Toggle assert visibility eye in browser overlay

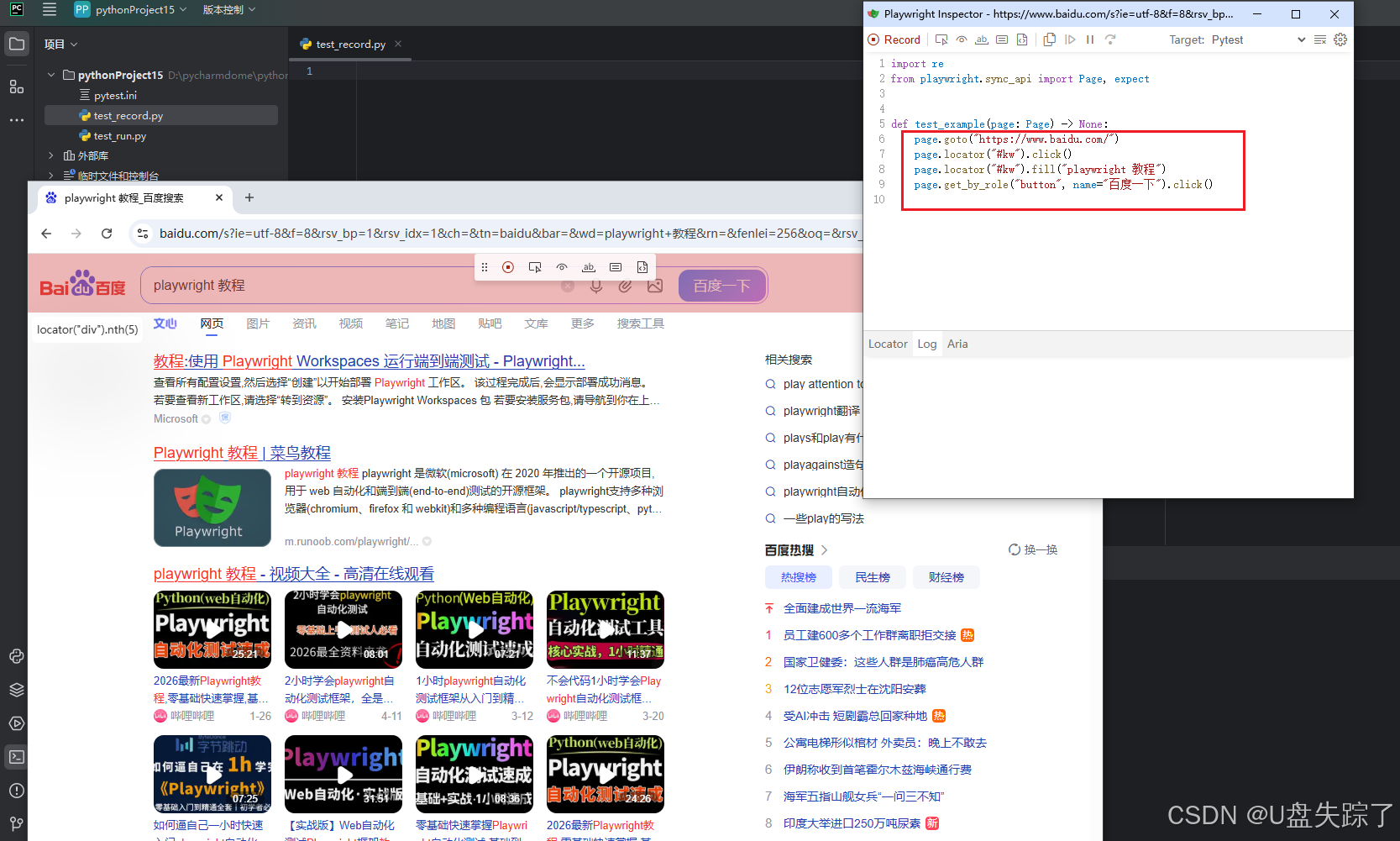click(562, 267)
